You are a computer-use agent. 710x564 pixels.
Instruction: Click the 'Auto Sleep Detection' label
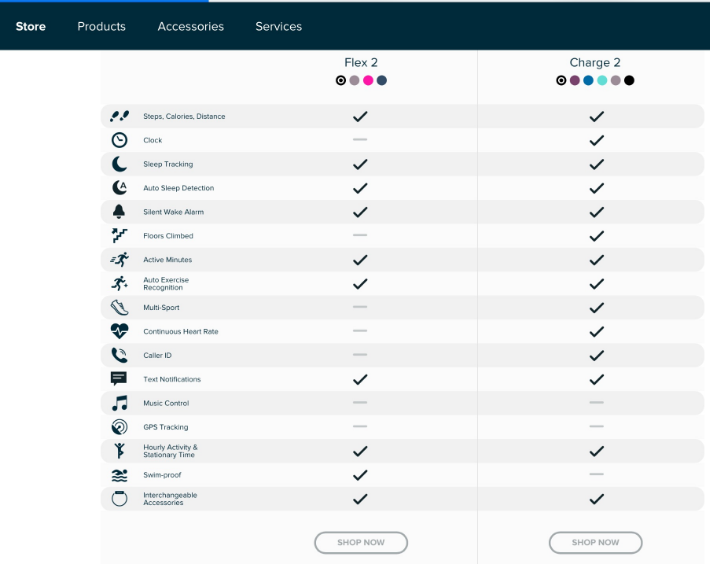[x=178, y=188]
